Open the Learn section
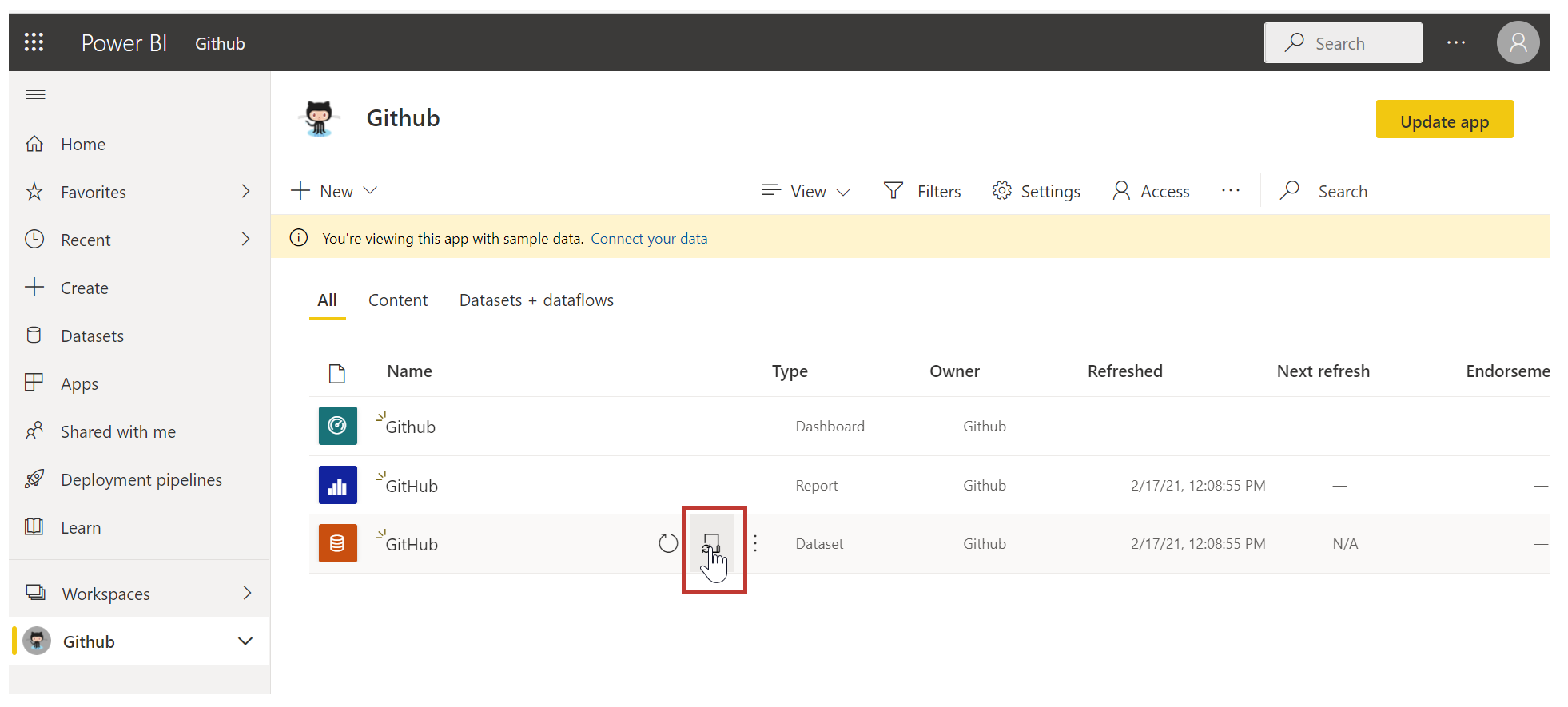Image resolution: width=1568 pixels, height=707 pixels. click(x=81, y=528)
